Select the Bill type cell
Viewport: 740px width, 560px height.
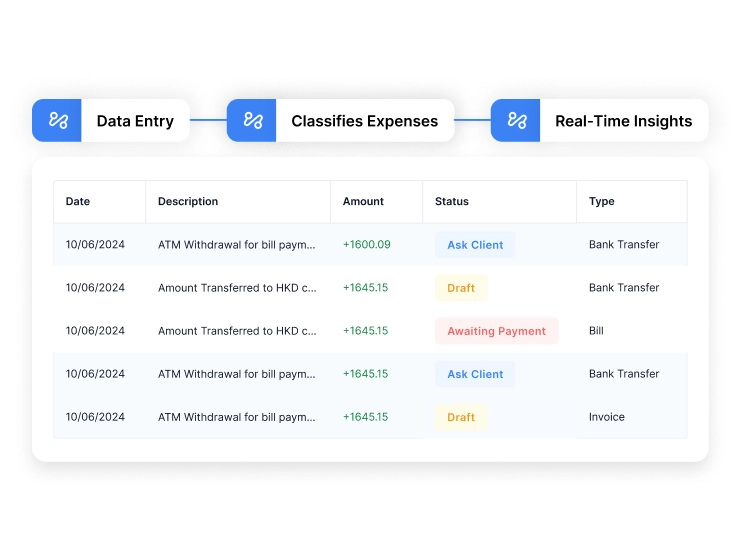pos(596,331)
